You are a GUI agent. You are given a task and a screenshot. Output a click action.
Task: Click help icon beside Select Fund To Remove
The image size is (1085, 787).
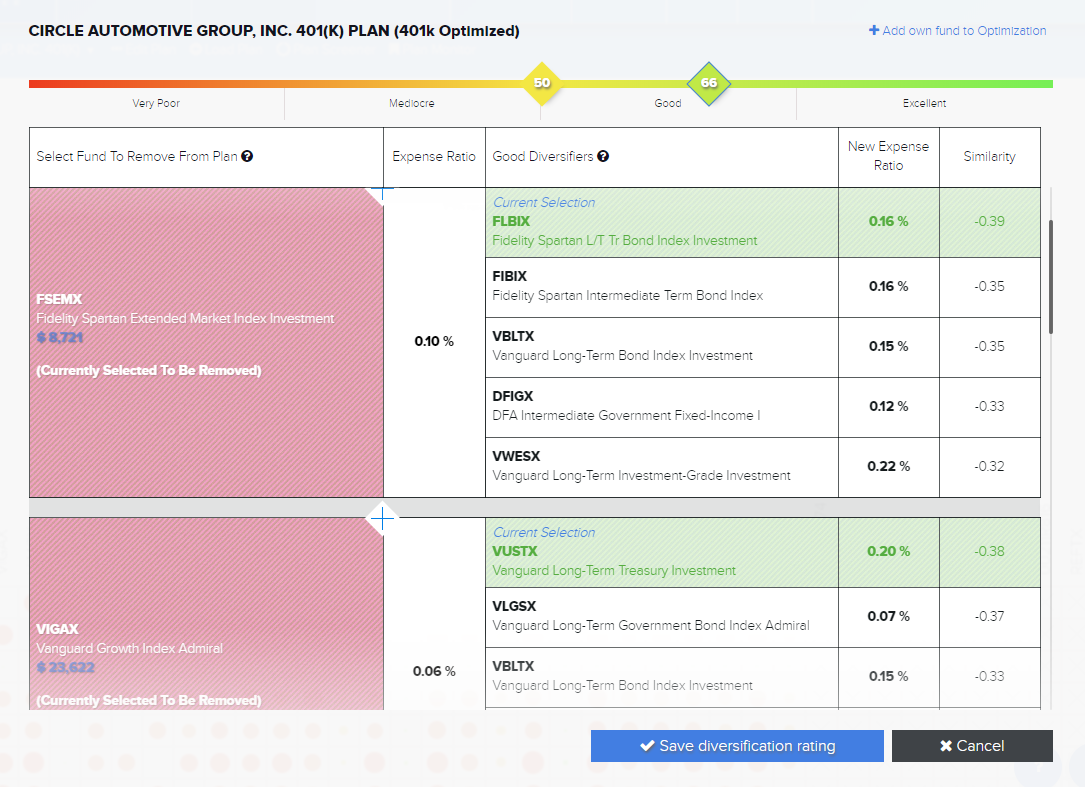[x=247, y=156]
